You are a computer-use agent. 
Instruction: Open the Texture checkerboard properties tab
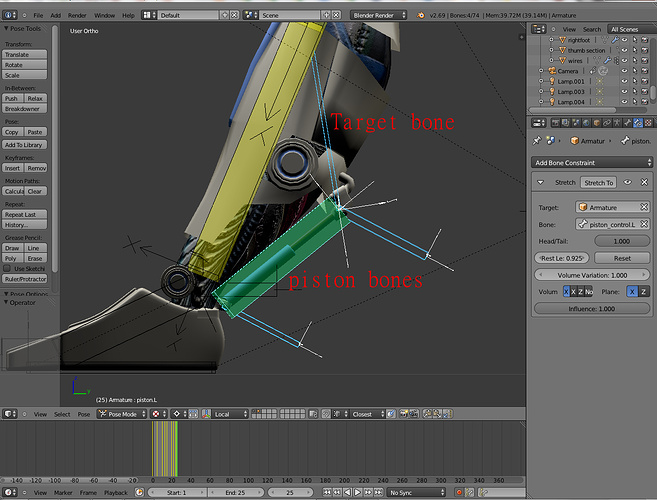tap(648, 123)
